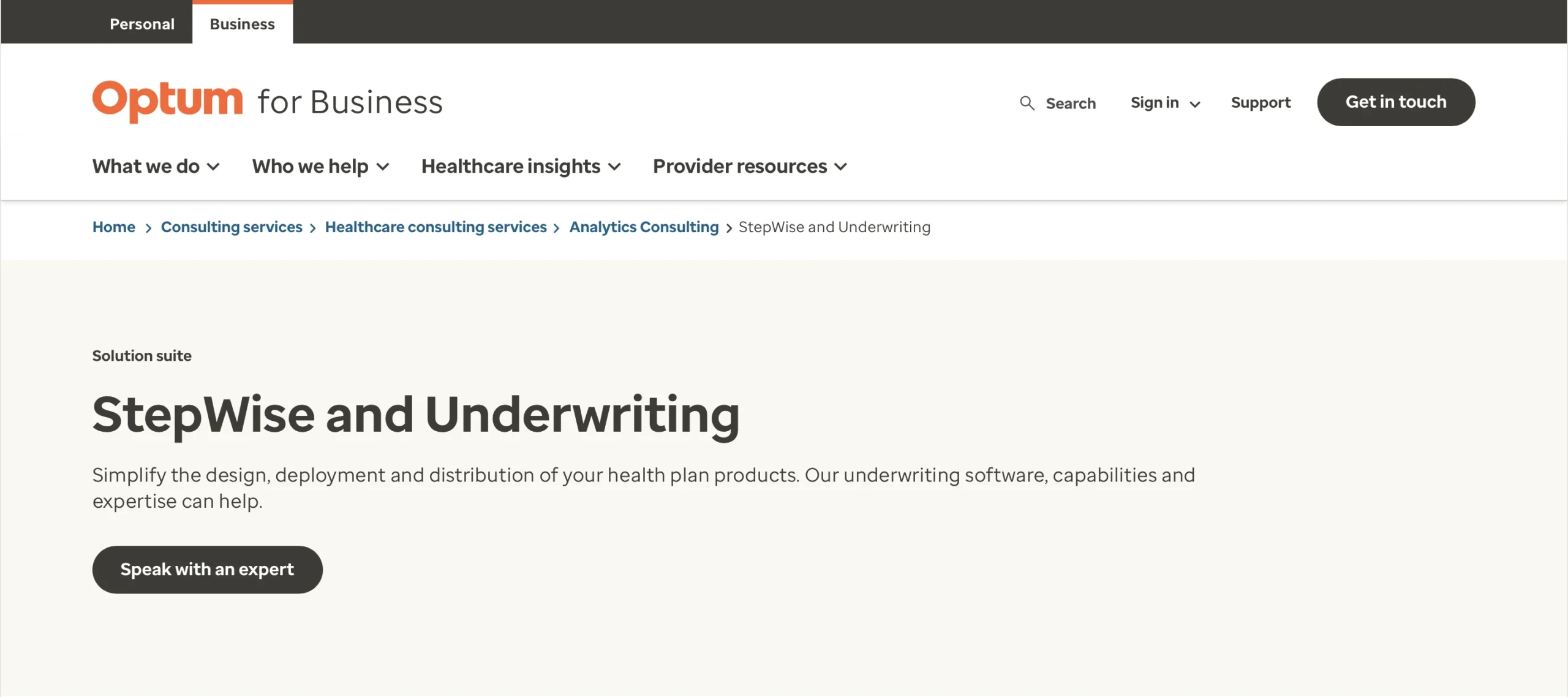Click the breadcrumb separator arrow after Home
The image size is (1568, 697).
click(148, 228)
